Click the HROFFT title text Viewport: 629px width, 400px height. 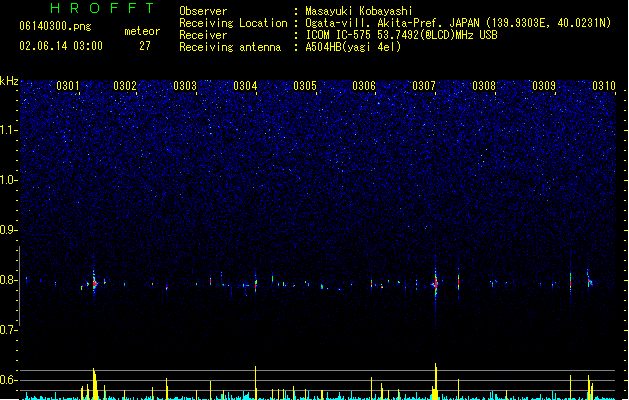pos(102,8)
